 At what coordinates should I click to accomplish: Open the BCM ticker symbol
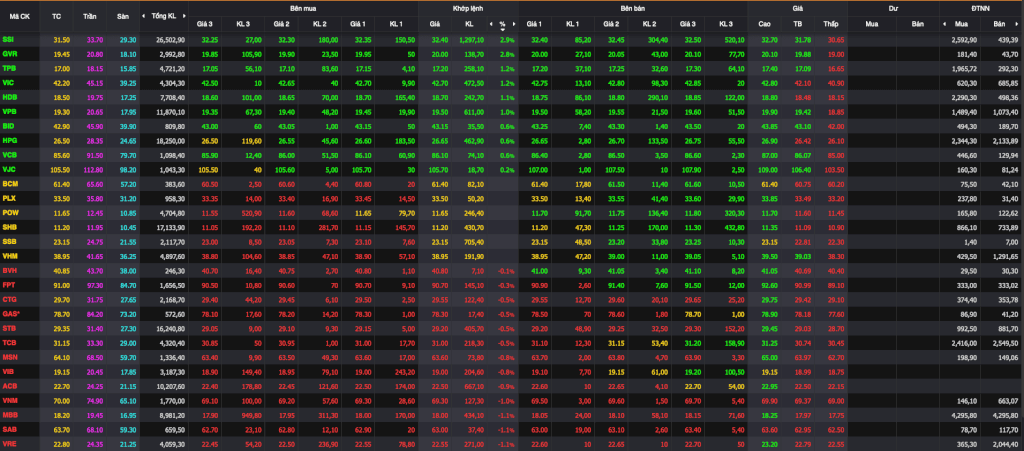pyautogui.click(x=10, y=182)
